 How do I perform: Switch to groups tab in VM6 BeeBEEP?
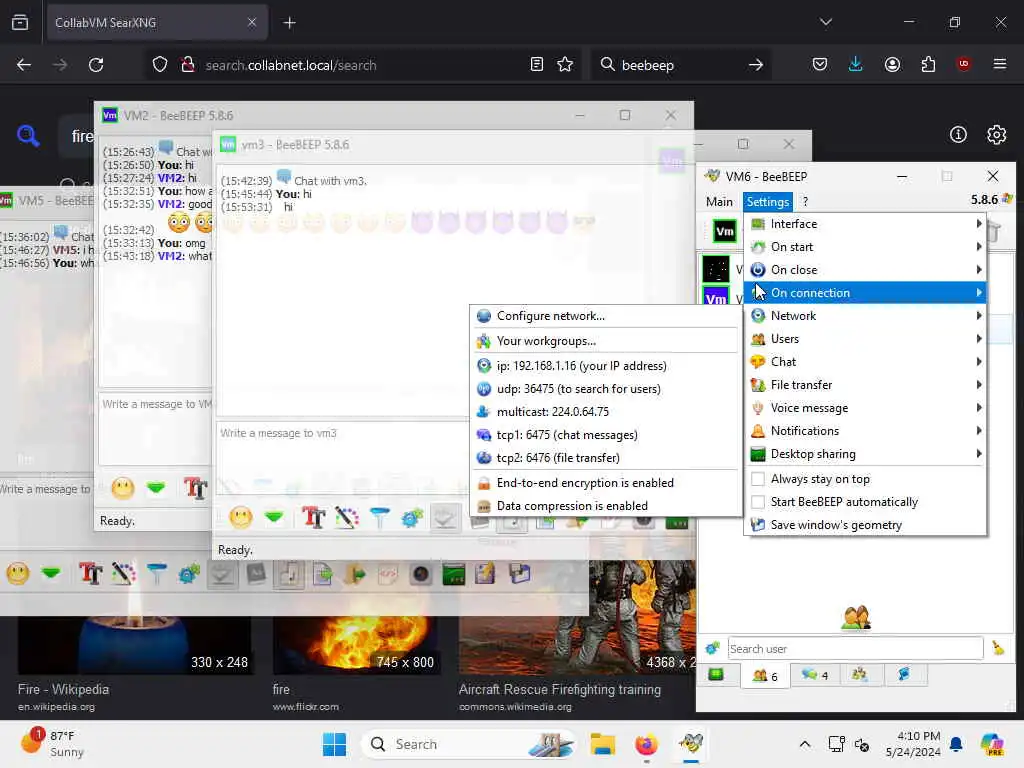(x=860, y=675)
